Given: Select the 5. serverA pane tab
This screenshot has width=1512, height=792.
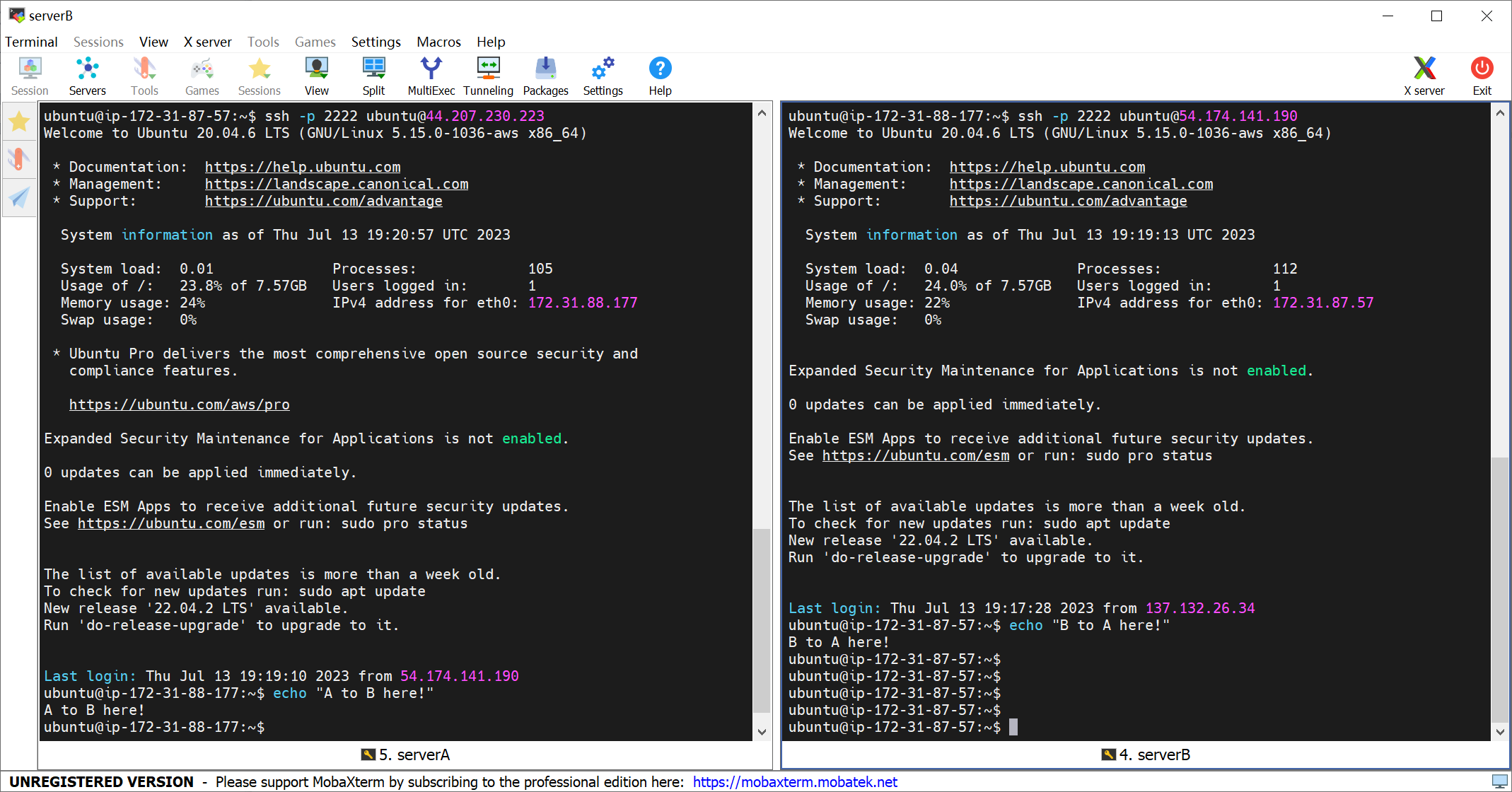Looking at the screenshot, I should [405, 755].
